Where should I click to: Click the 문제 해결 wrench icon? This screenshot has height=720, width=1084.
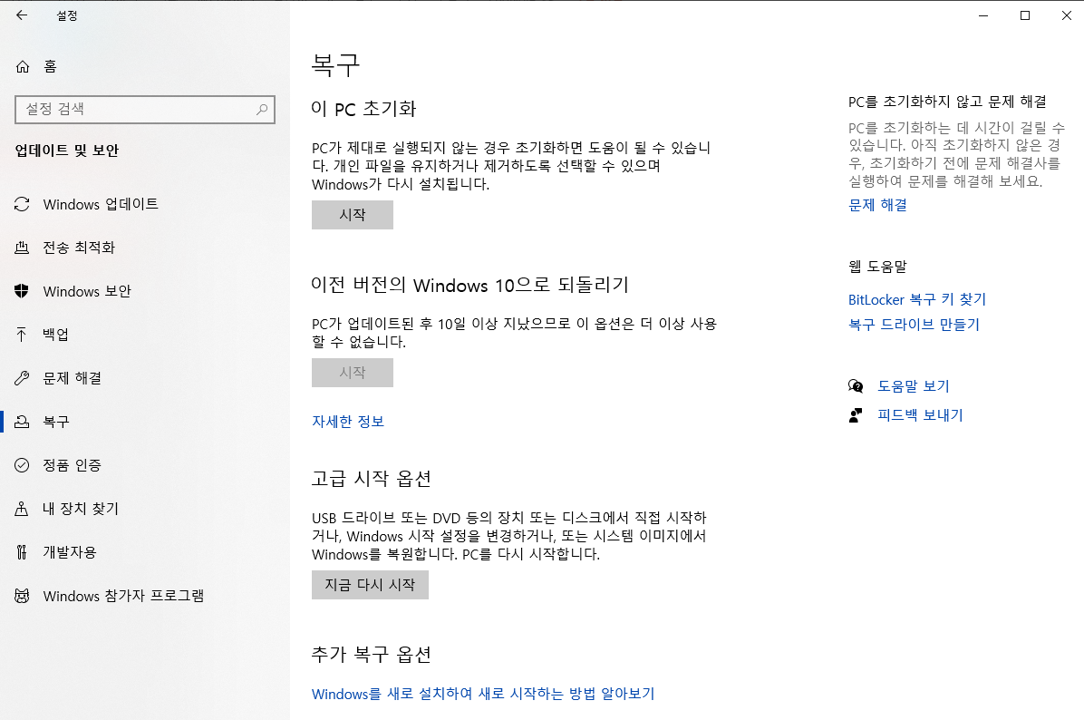(22, 378)
